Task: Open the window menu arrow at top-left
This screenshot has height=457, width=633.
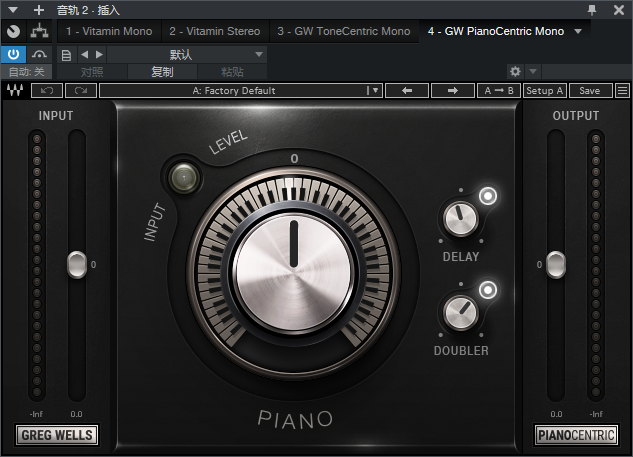Action: (x=13, y=10)
